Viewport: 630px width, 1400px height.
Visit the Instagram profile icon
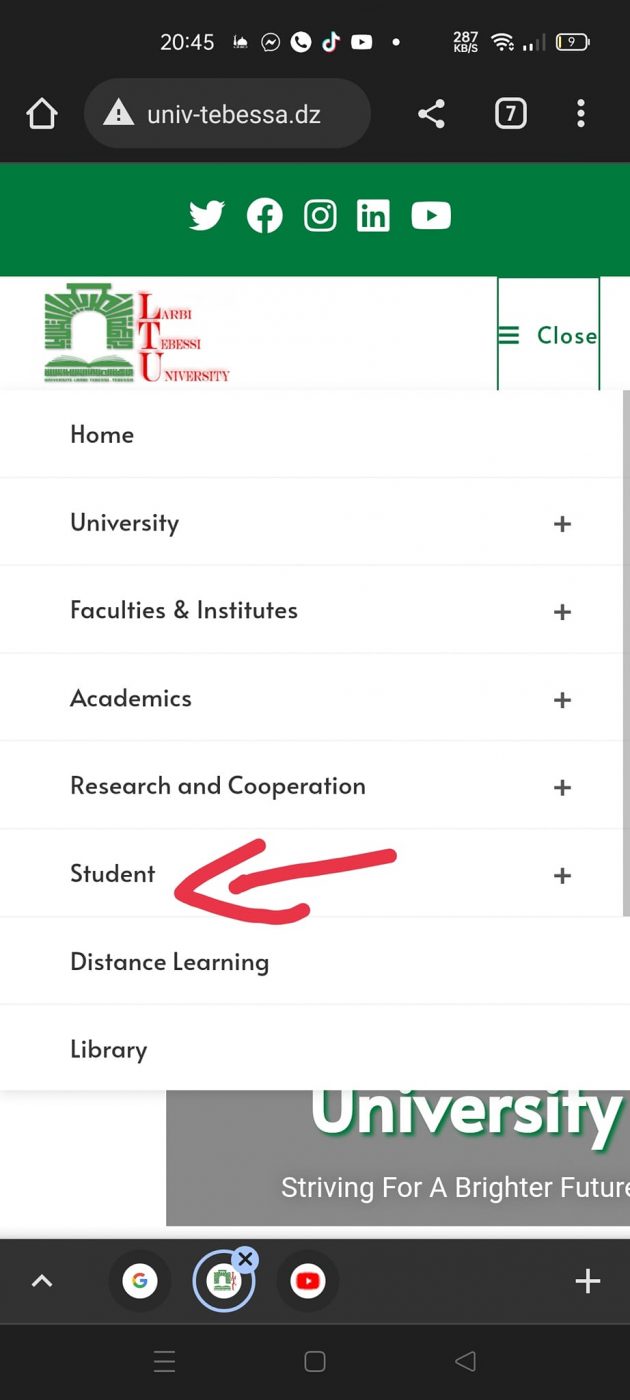tap(320, 216)
